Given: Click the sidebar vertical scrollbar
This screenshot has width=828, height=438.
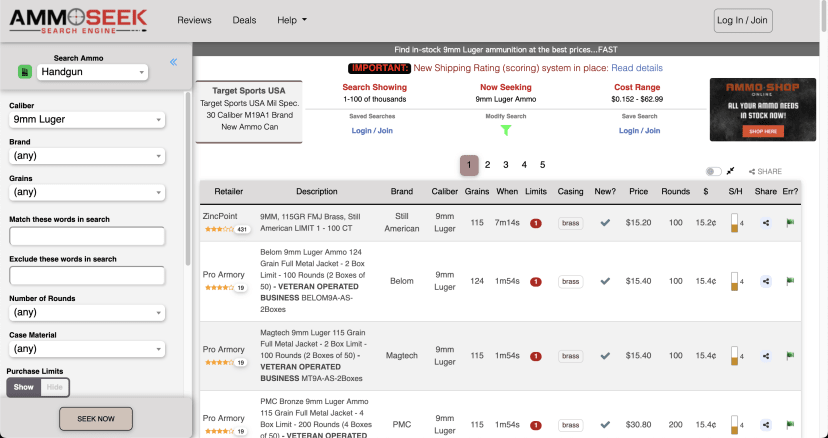Looking at the screenshot, I should (x=187, y=180).
